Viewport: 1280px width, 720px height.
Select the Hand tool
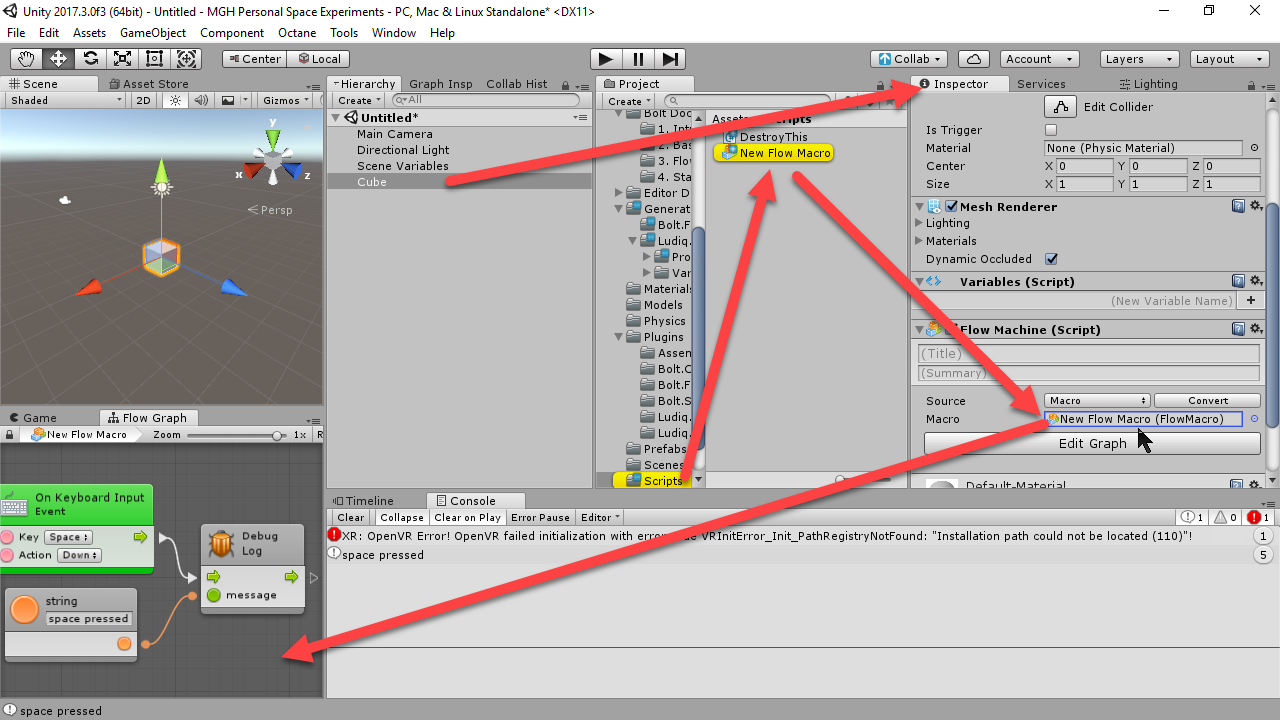click(26, 59)
